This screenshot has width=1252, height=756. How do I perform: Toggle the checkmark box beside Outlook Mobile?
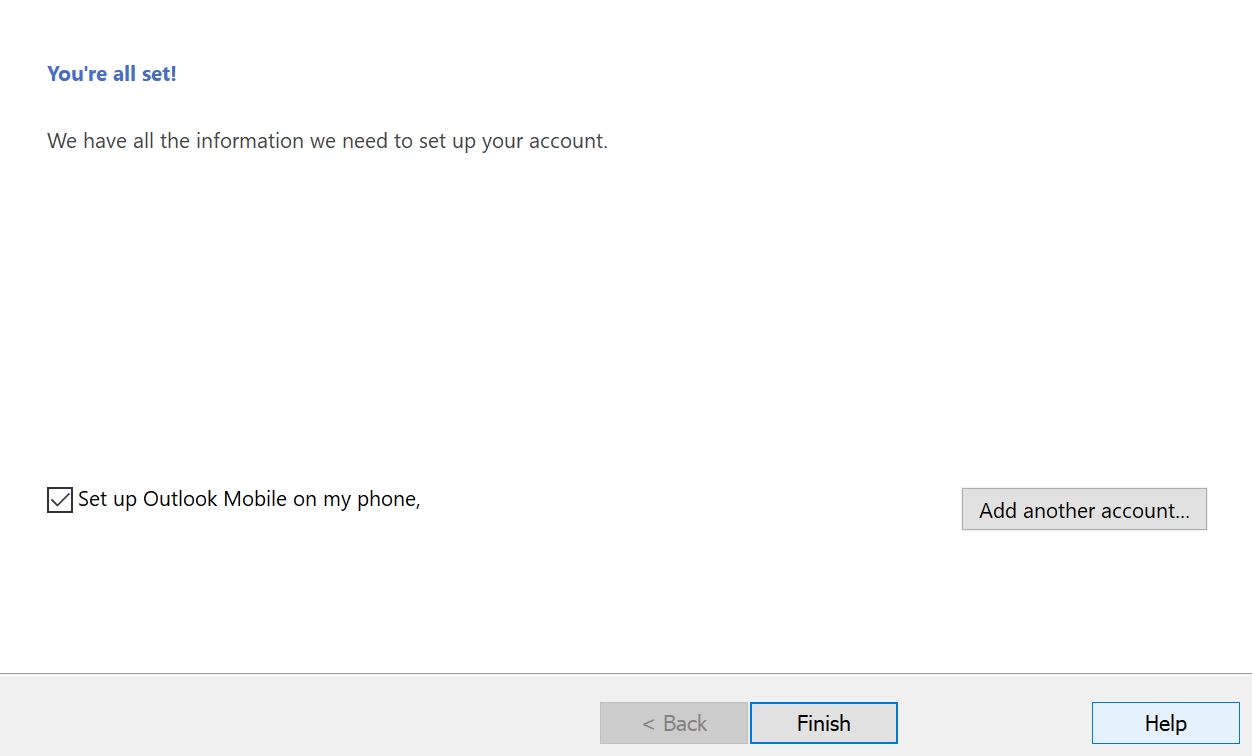click(x=60, y=499)
